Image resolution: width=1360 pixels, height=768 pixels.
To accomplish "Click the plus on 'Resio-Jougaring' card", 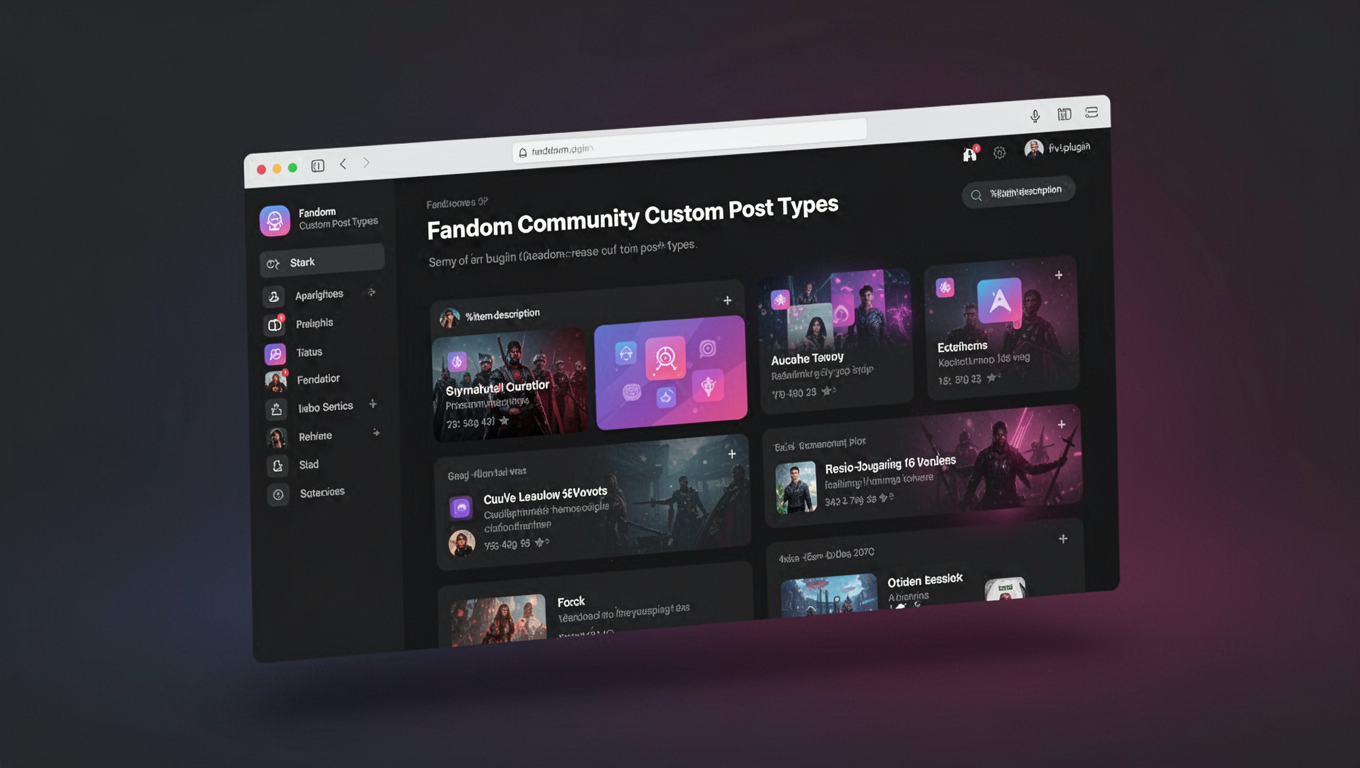I will tap(1062, 425).
